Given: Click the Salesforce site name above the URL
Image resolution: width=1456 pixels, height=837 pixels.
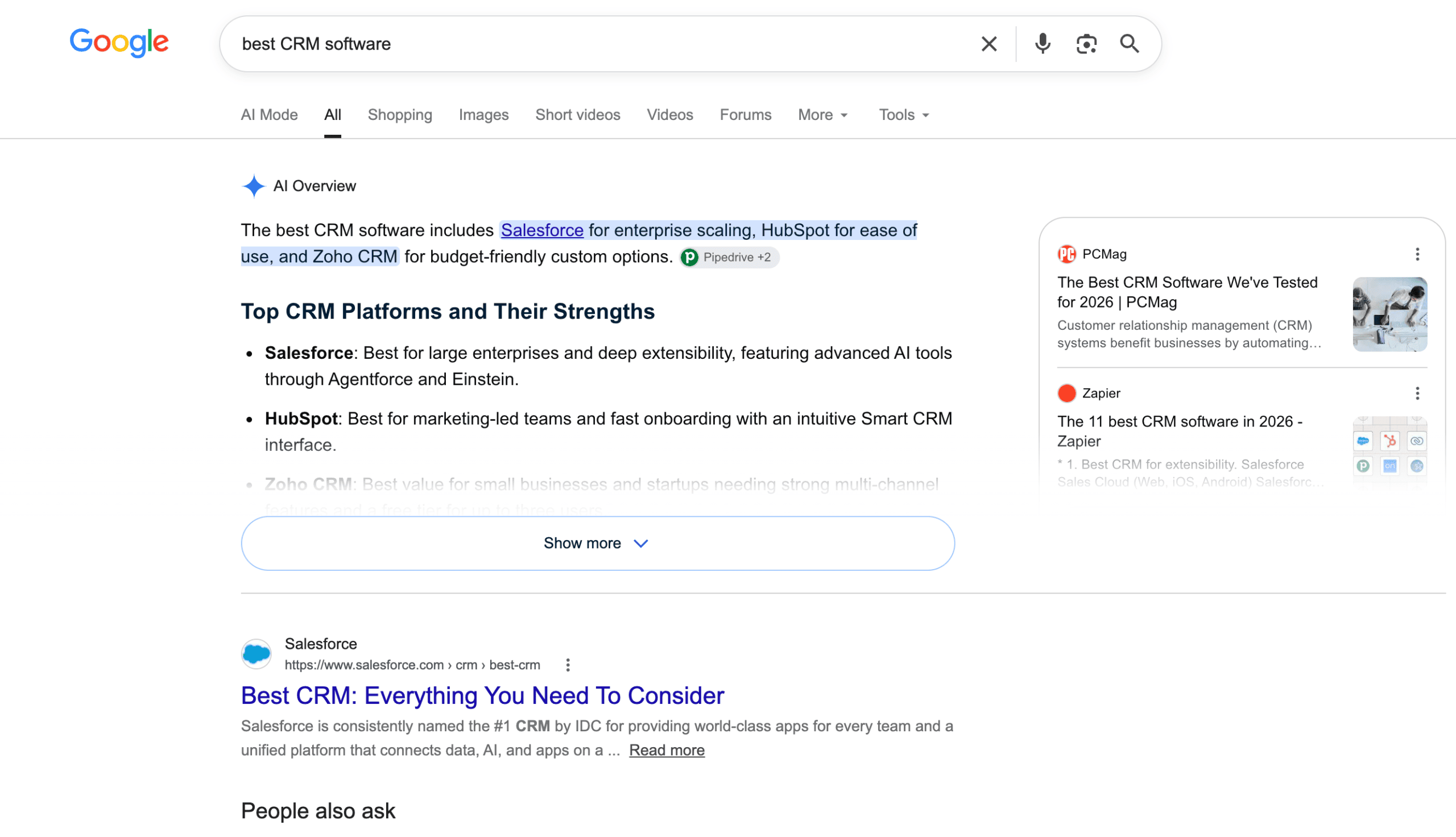Looking at the screenshot, I should coord(321,644).
